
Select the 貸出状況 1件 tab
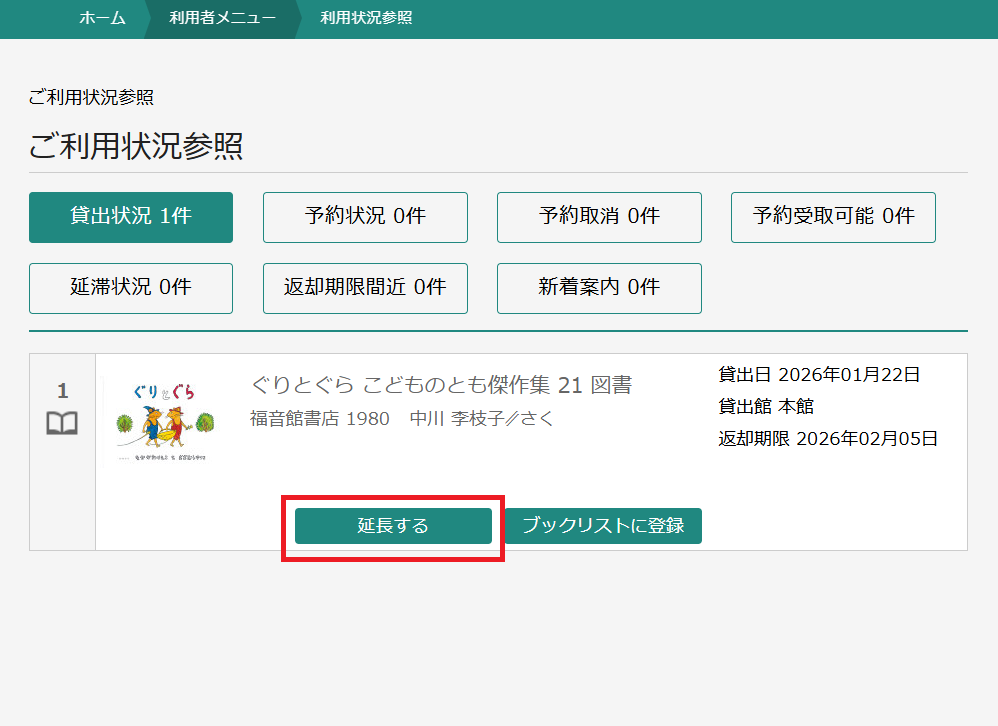coord(131,217)
